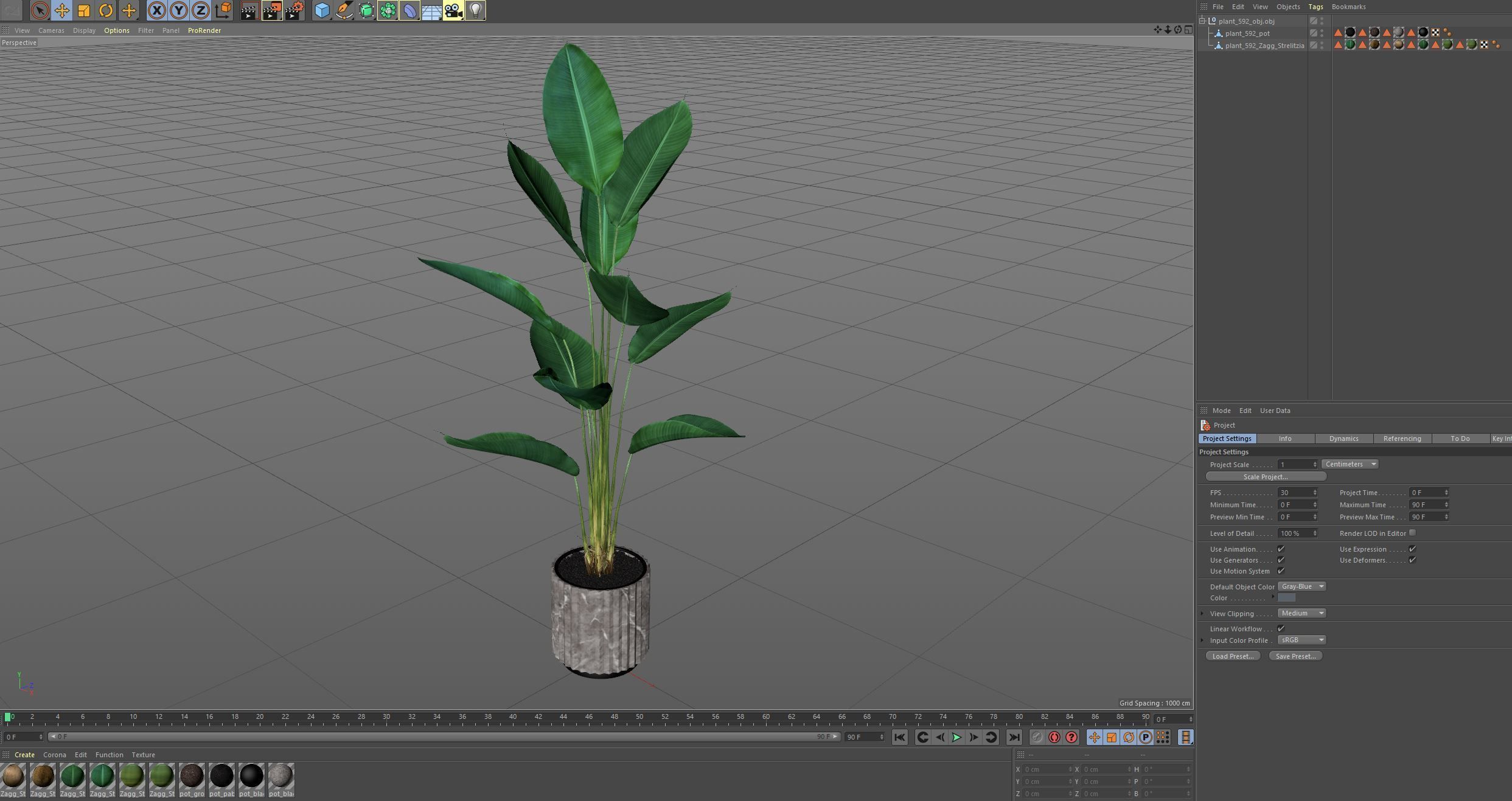Viewport: 1512px width, 801px height.
Task: Add a Light with the bulb icon
Action: pos(476,10)
